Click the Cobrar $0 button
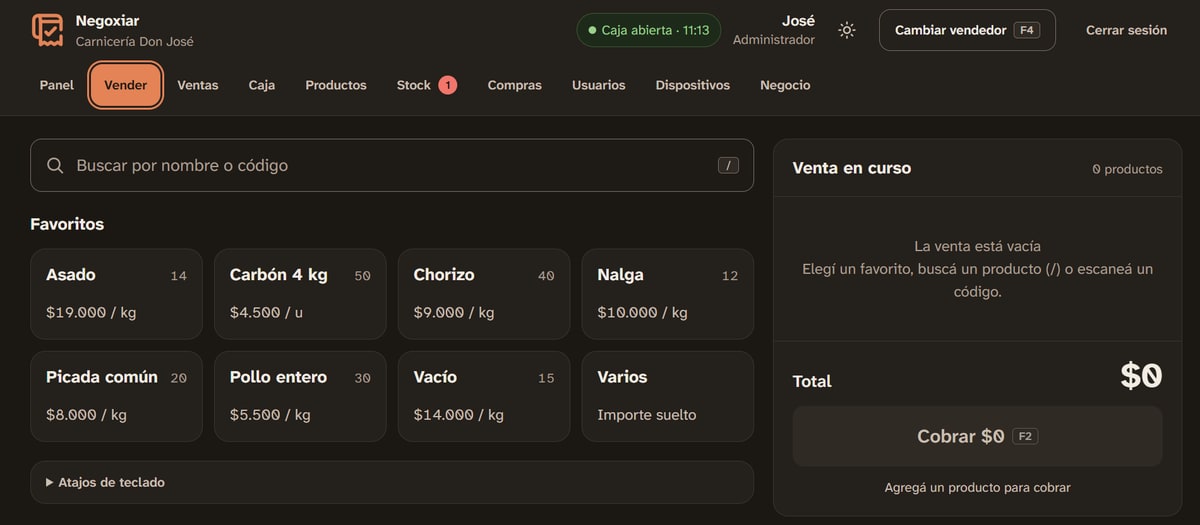This screenshot has width=1200, height=525. pos(977,436)
